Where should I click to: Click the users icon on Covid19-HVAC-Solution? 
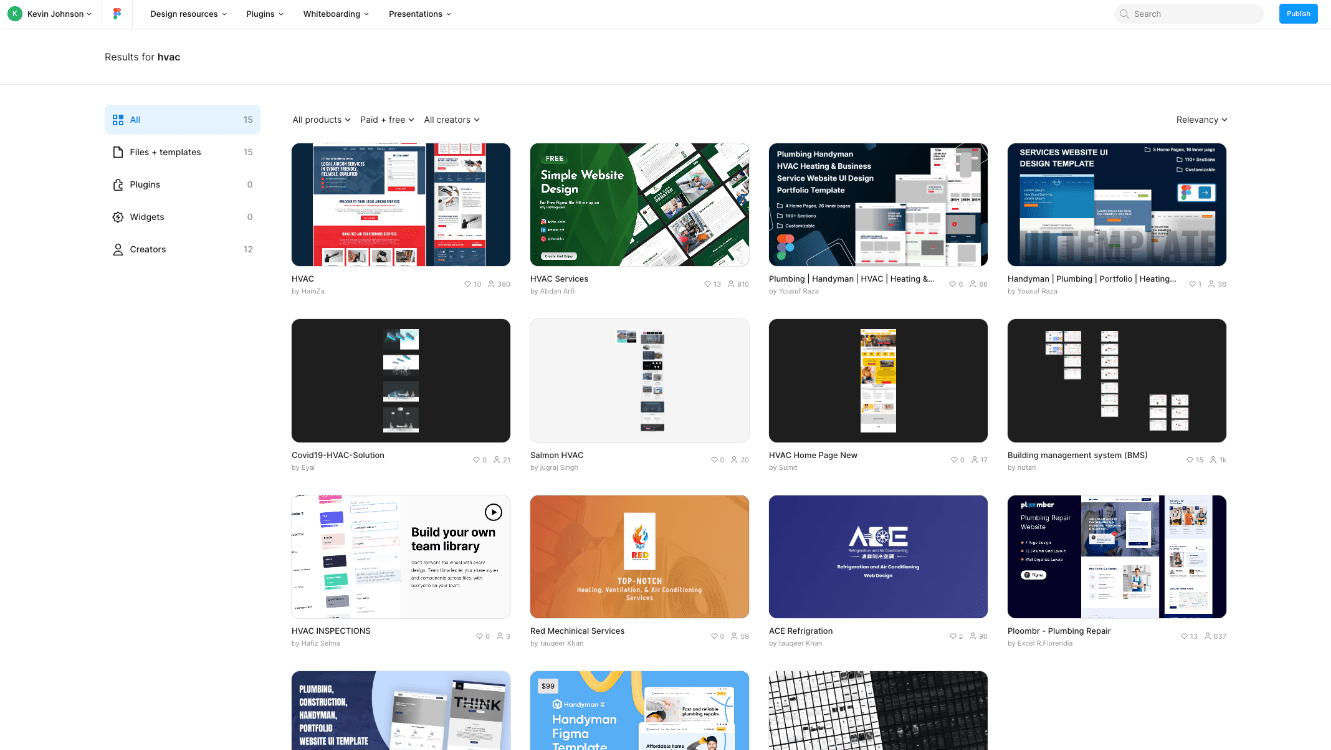(x=496, y=461)
